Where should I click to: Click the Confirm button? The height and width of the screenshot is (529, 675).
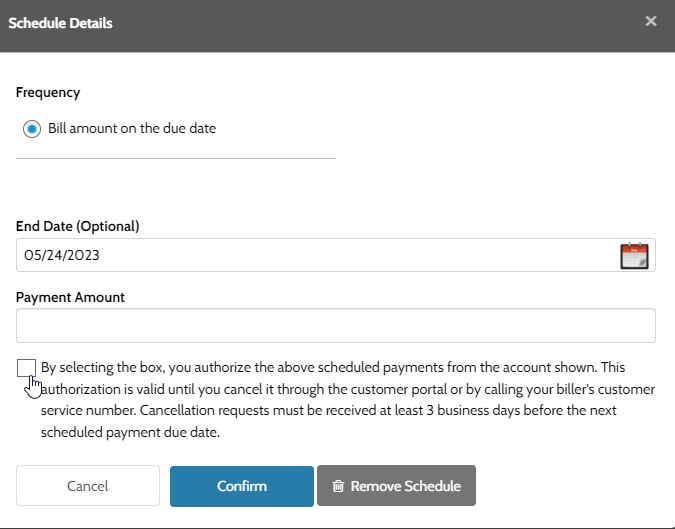click(x=242, y=486)
